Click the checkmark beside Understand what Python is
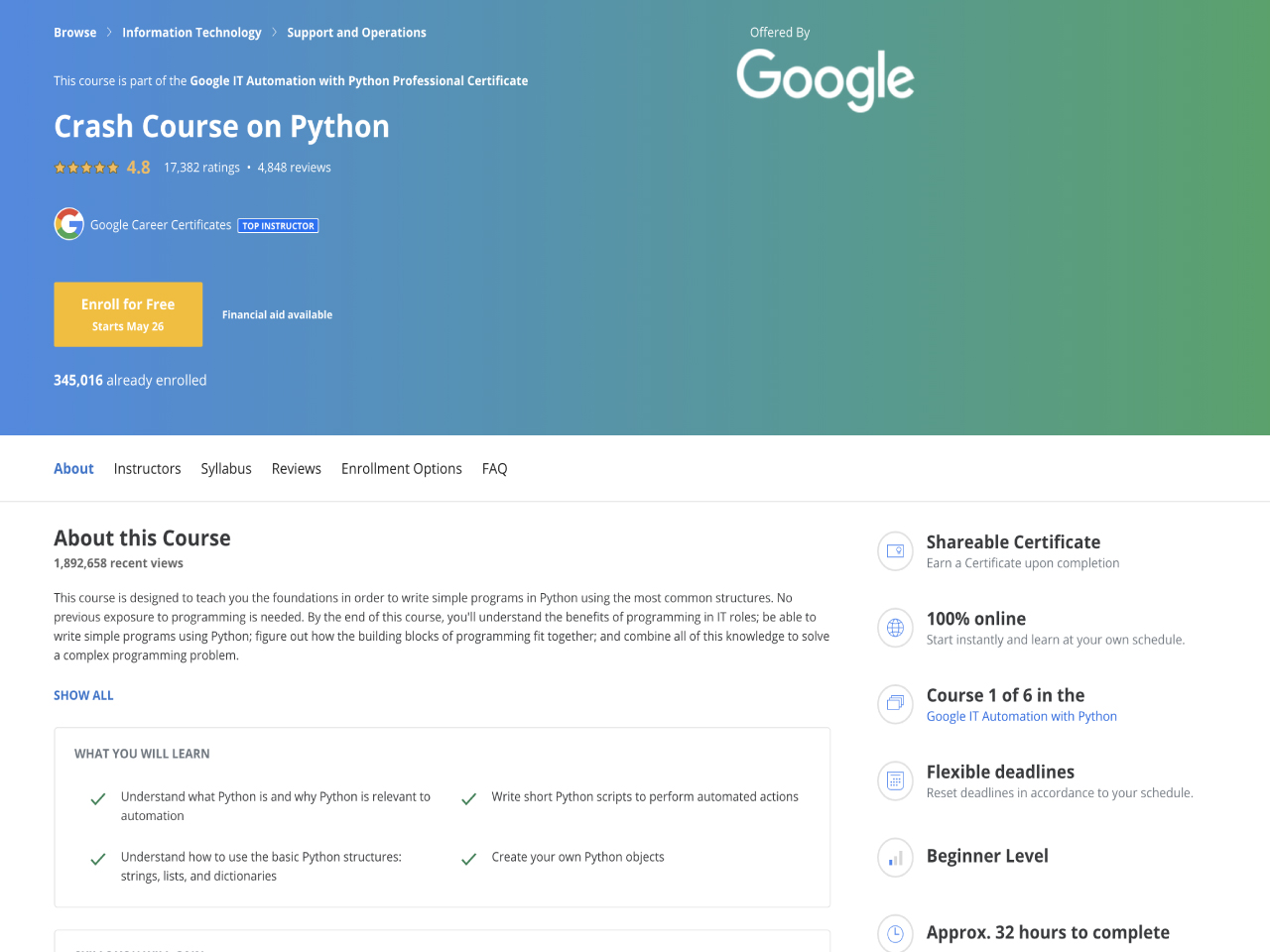The image size is (1270, 952). pos(98,798)
